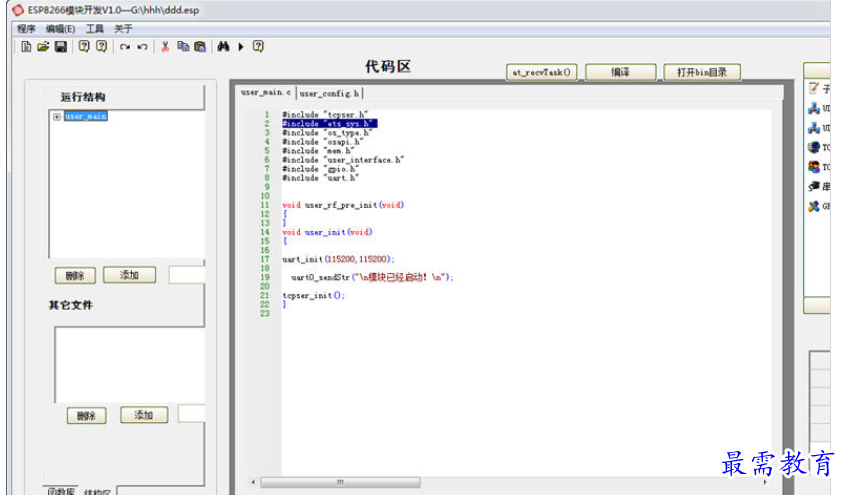The width and height of the screenshot is (843, 495).
Task: Click the black run arrow icon
Action: (241, 47)
